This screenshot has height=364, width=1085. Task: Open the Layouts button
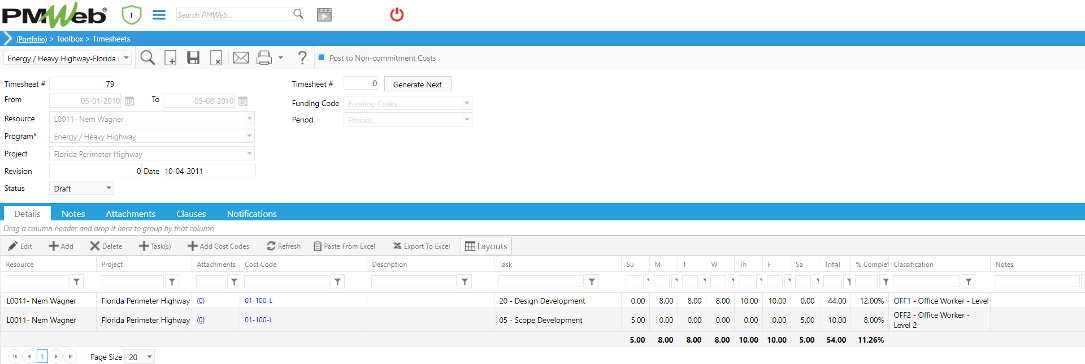coord(486,246)
